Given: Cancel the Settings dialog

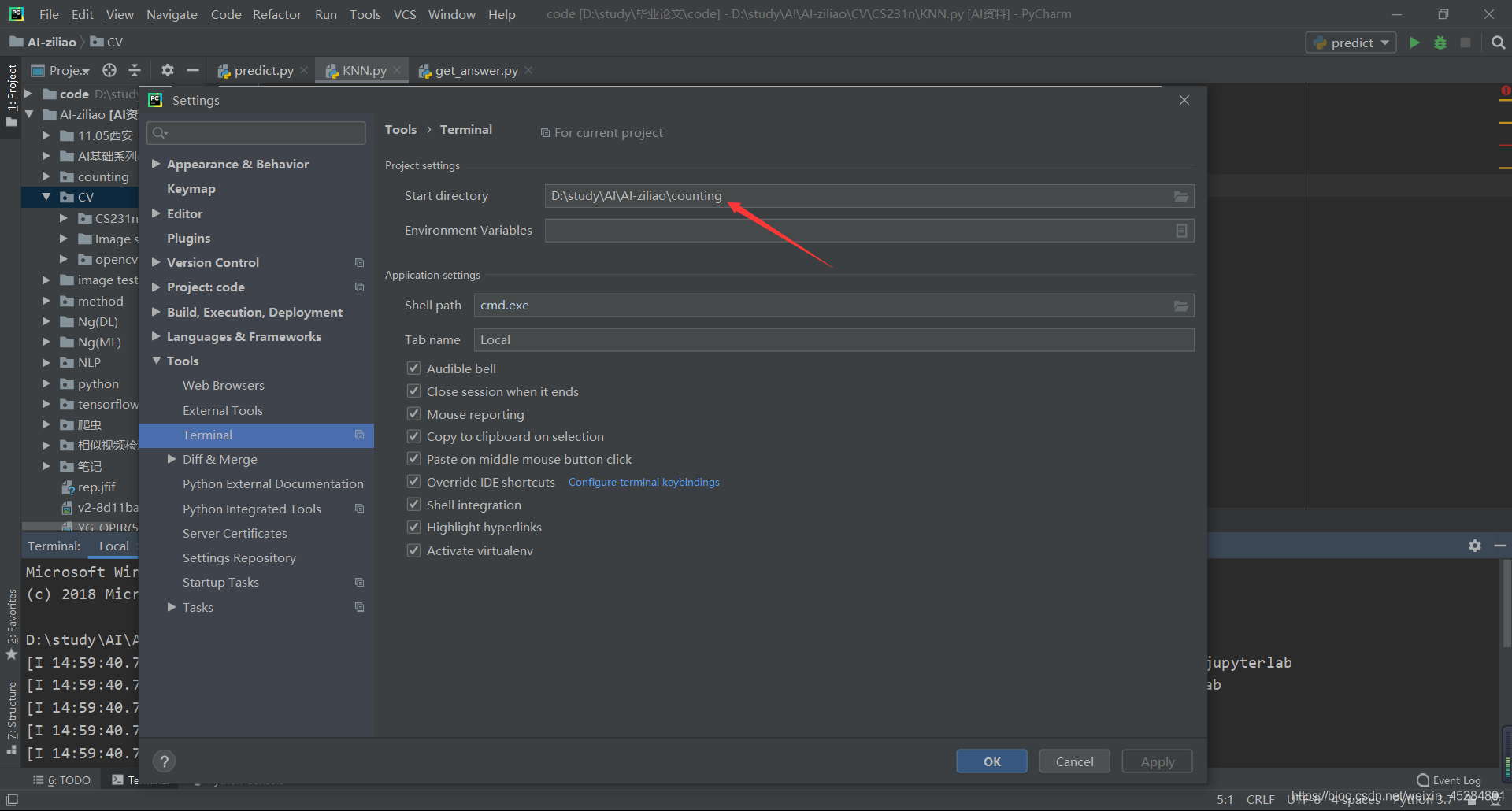Looking at the screenshot, I should pos(1074,761).
